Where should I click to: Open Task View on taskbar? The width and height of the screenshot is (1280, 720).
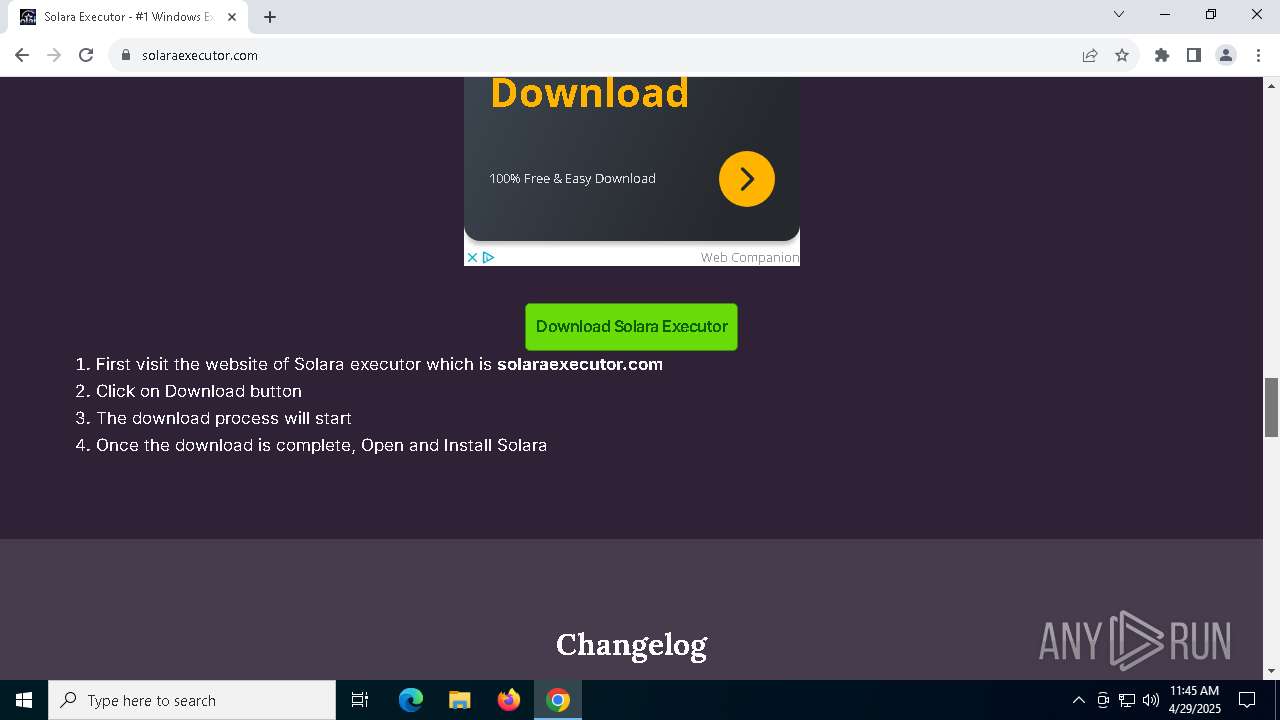coord(360,700)
